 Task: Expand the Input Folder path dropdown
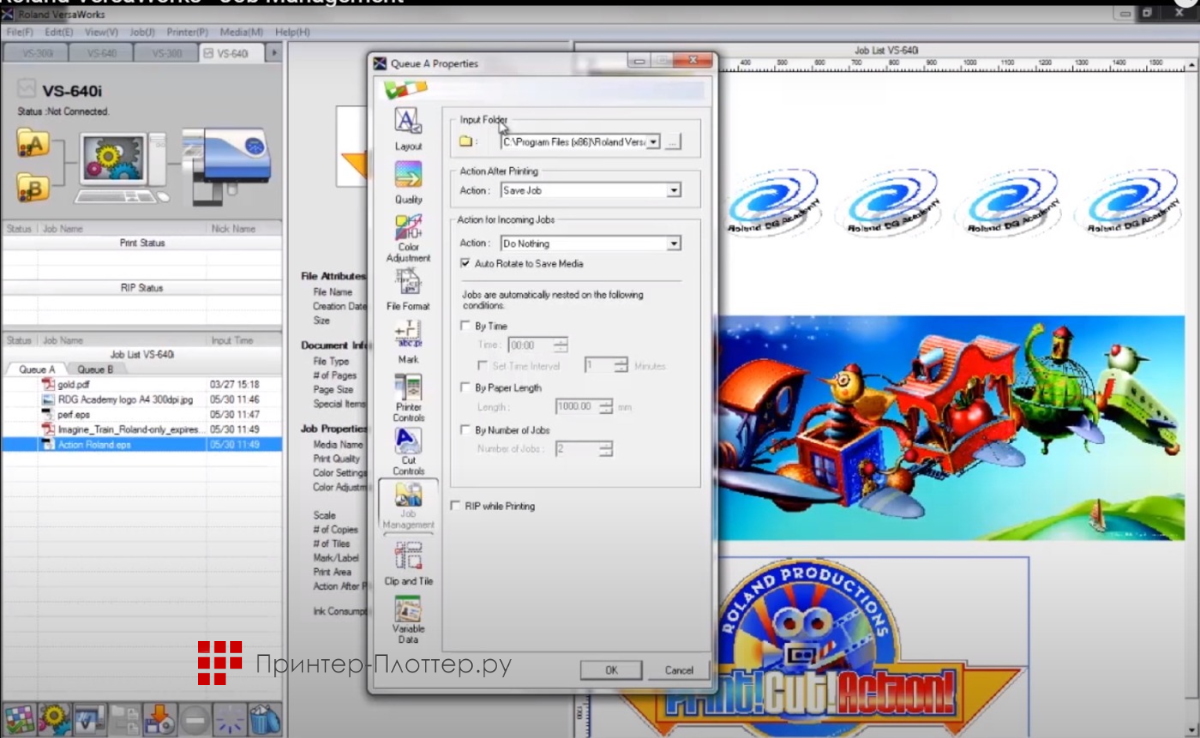click(x=653, y=142)
